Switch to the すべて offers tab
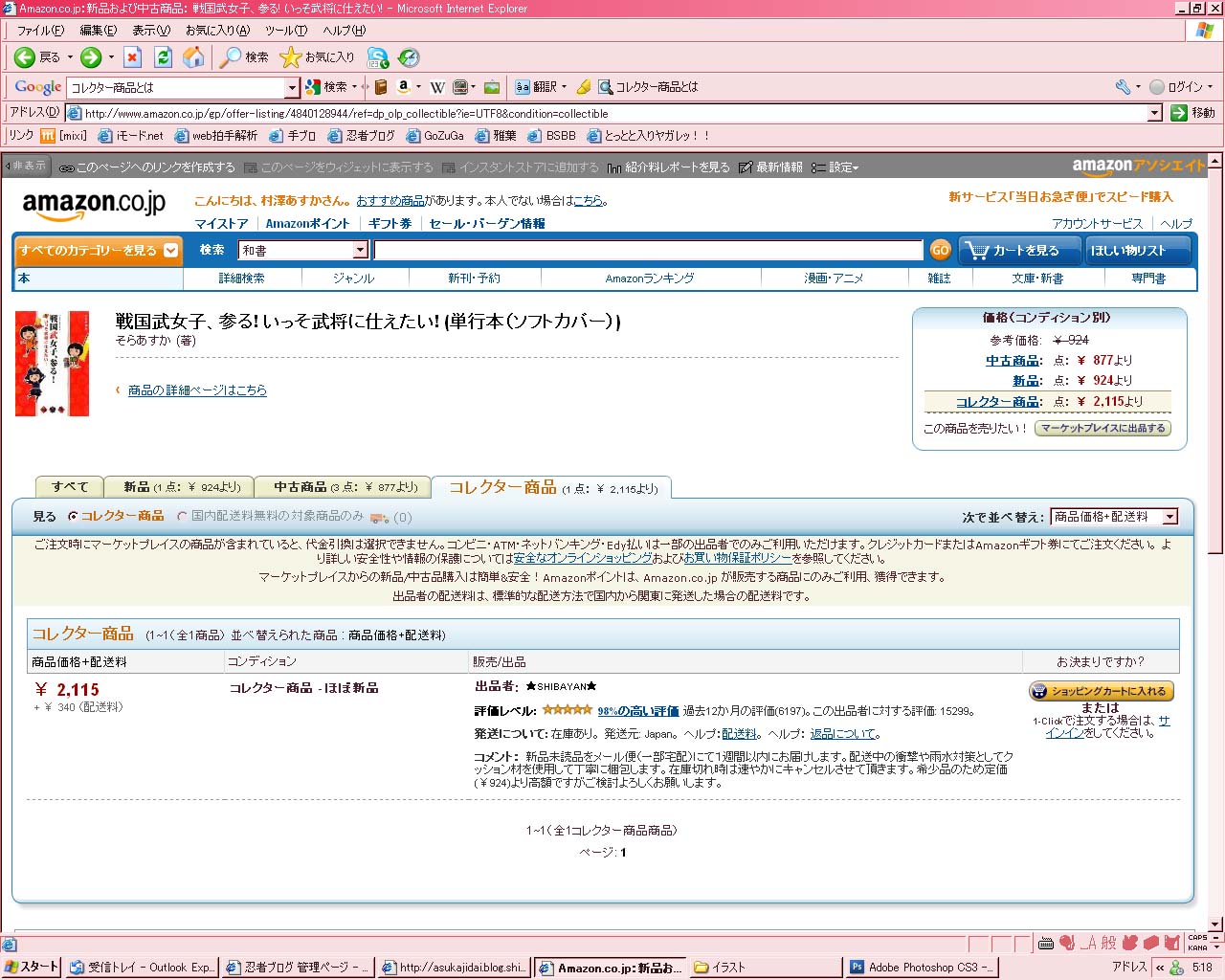 69,487
